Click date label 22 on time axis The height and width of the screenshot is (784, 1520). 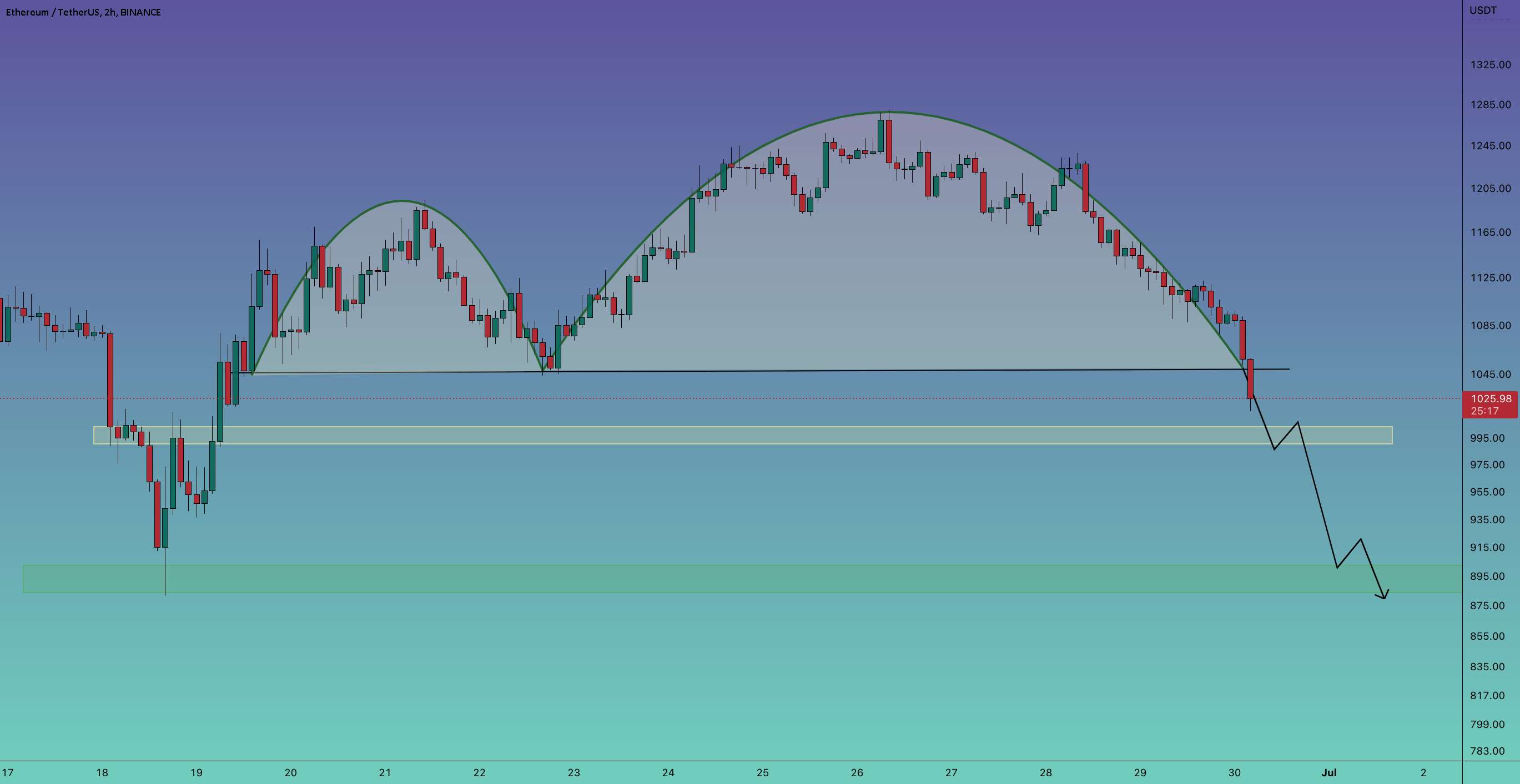pos(479,772)
